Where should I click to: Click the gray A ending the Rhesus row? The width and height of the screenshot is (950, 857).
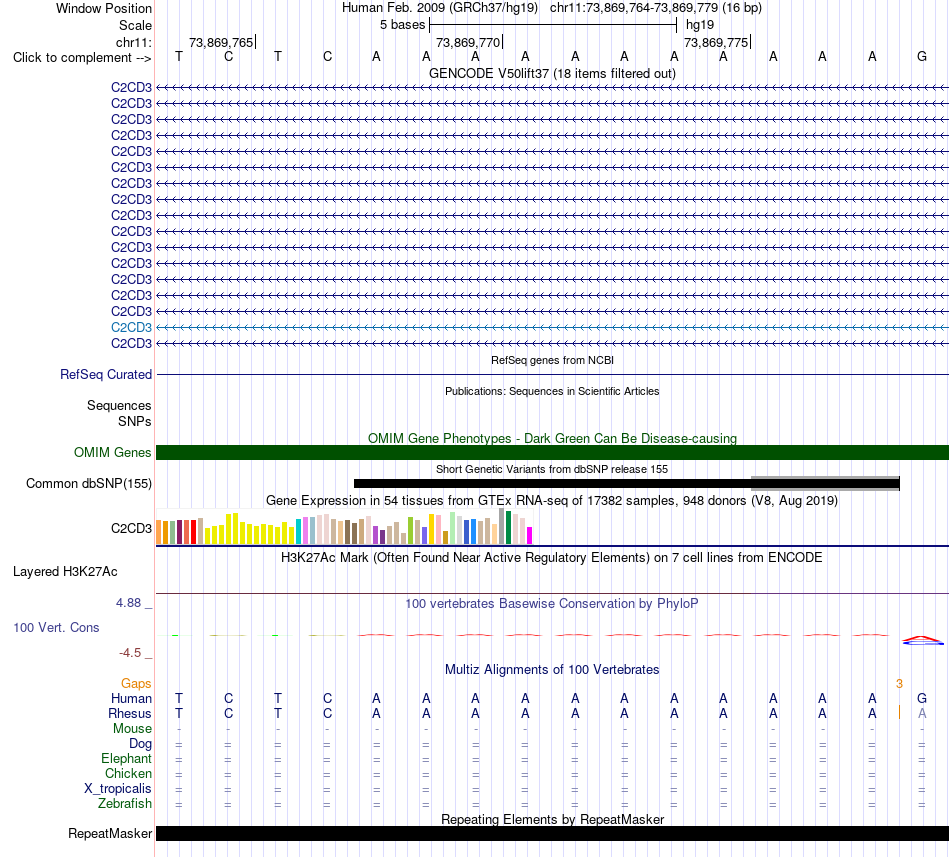tap(922, 713)
